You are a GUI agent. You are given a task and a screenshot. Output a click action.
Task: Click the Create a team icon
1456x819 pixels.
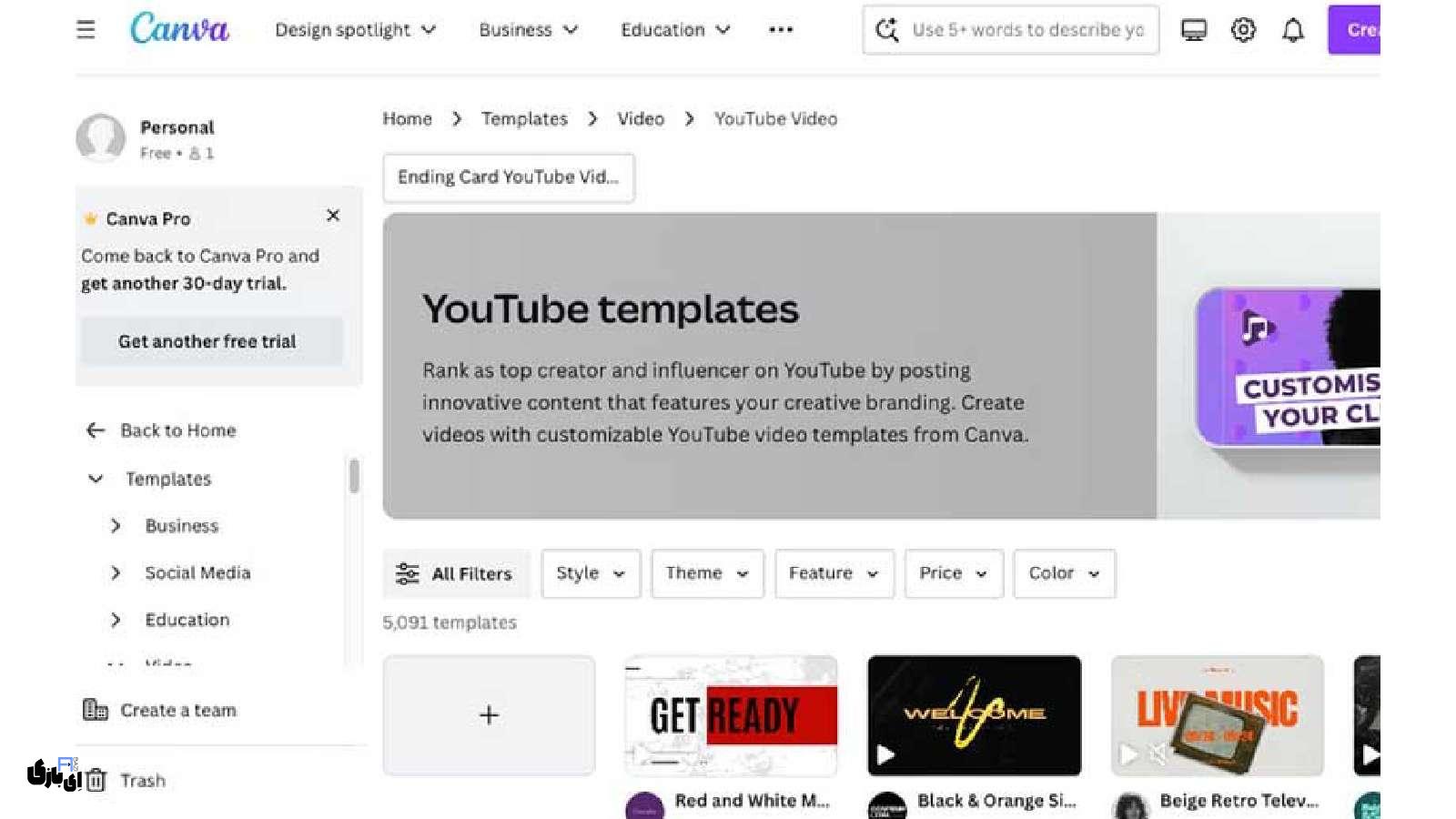(96, 710)
